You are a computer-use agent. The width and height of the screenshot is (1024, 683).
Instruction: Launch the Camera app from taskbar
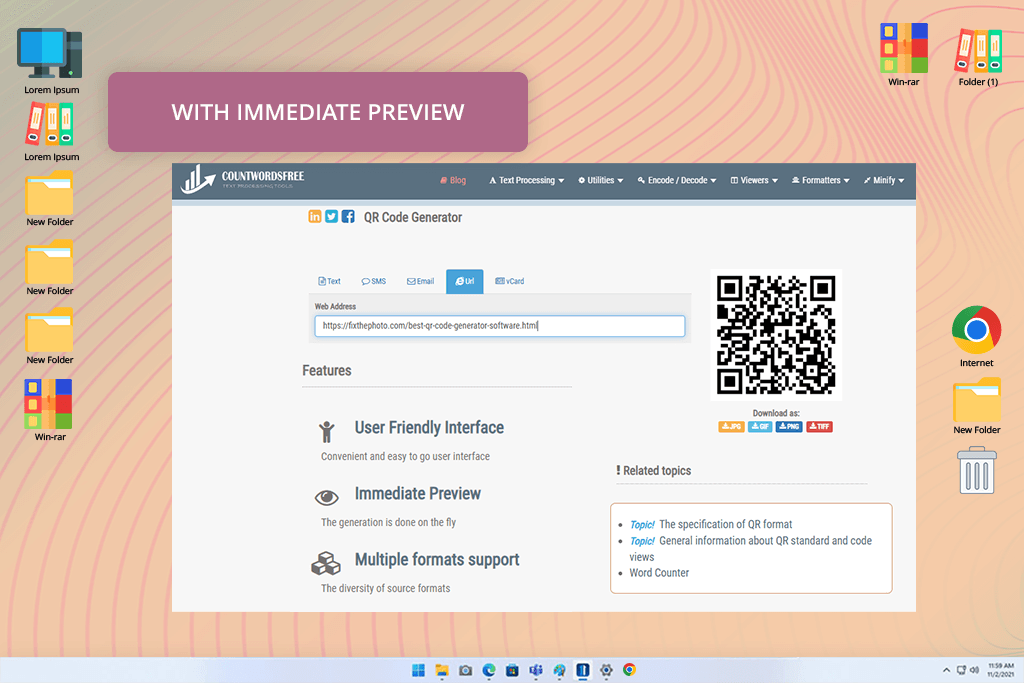coord(465,670)
